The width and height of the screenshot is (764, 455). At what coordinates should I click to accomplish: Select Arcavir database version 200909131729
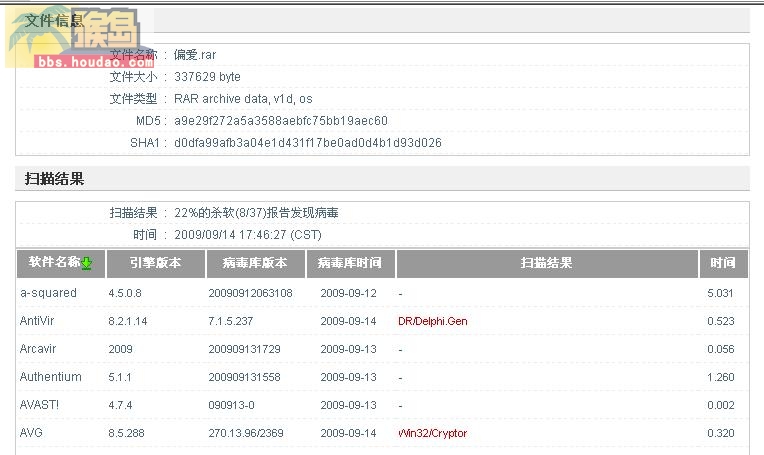tap(245, 349)
